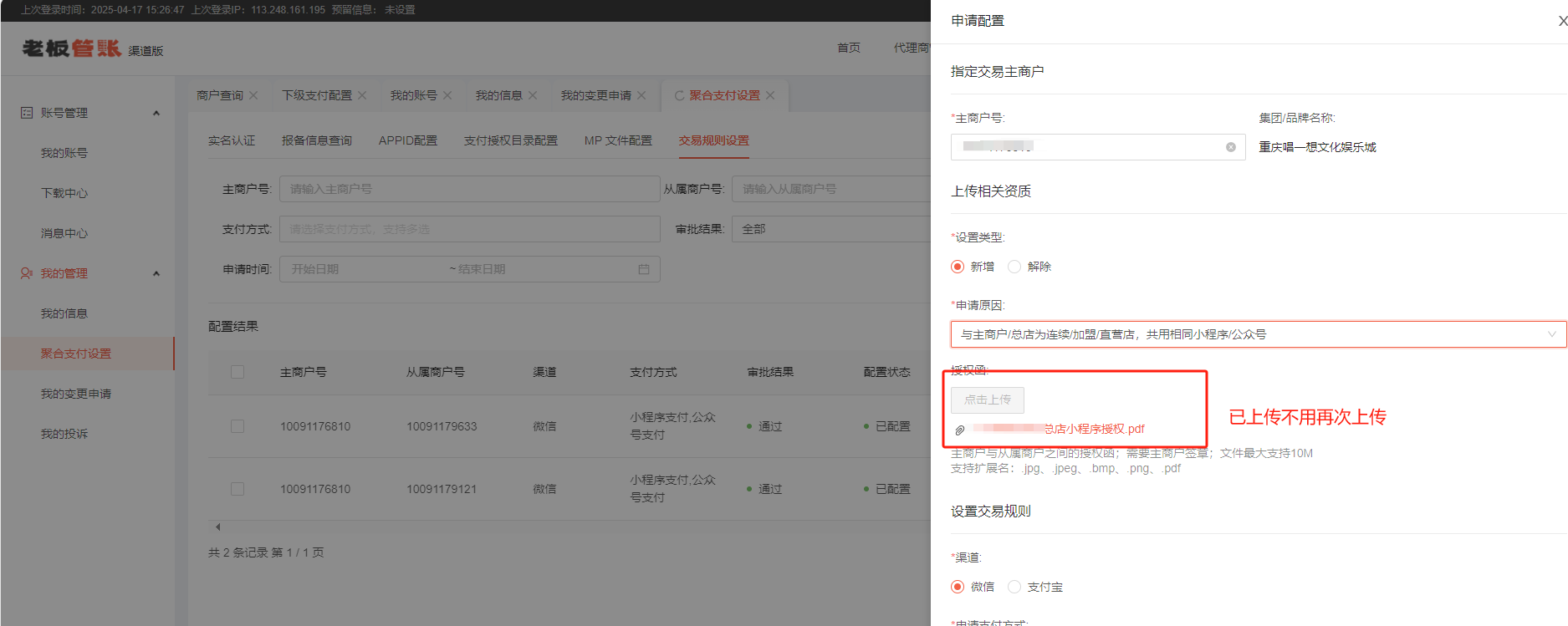Select the 新增 setting type radio

pos(958,267)
